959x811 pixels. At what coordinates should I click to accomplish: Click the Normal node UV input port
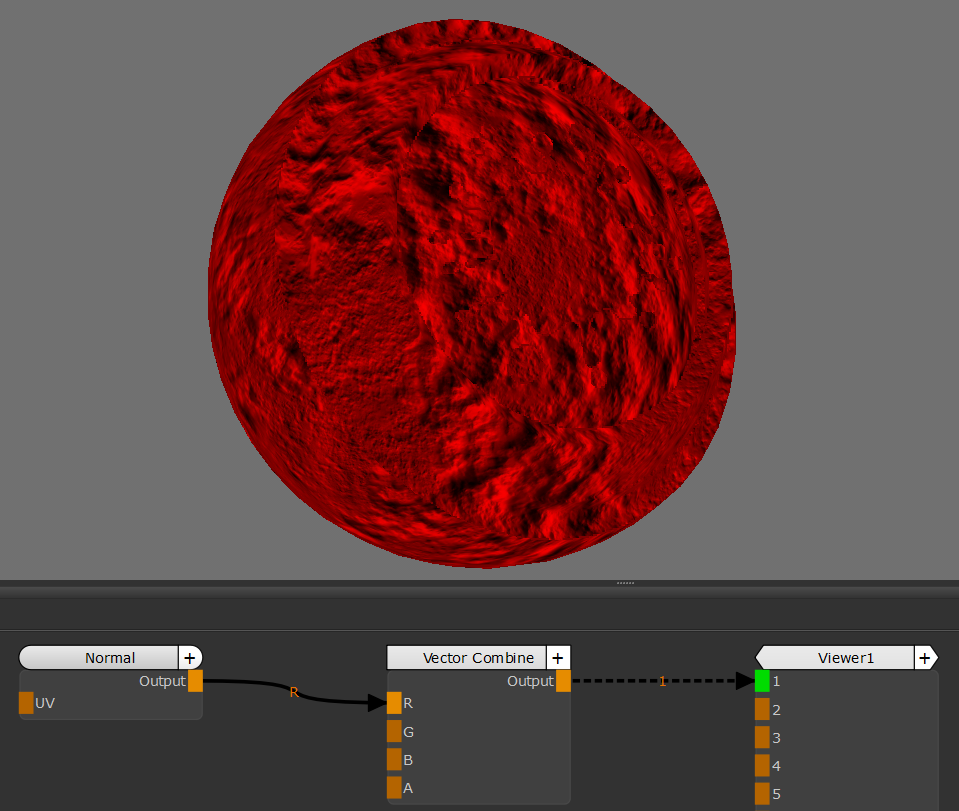tap(26, 703)
